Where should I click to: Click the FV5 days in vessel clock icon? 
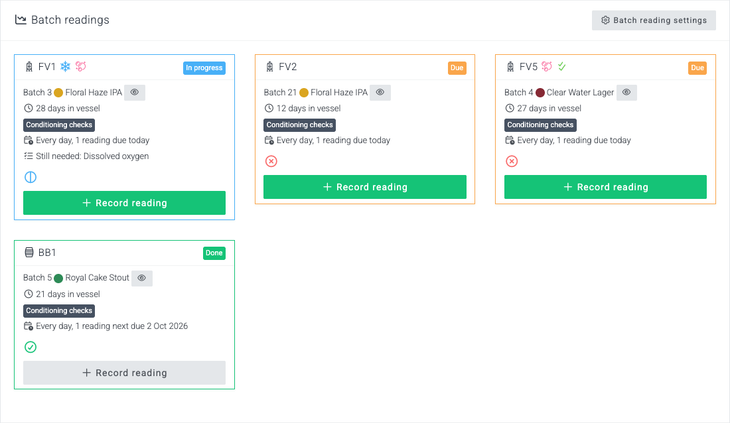point(510,108)
